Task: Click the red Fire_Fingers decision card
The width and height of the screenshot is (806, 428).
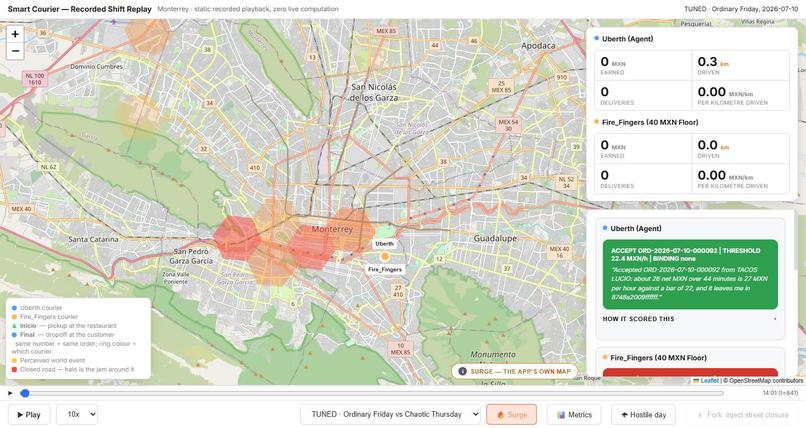Action: 690,373
